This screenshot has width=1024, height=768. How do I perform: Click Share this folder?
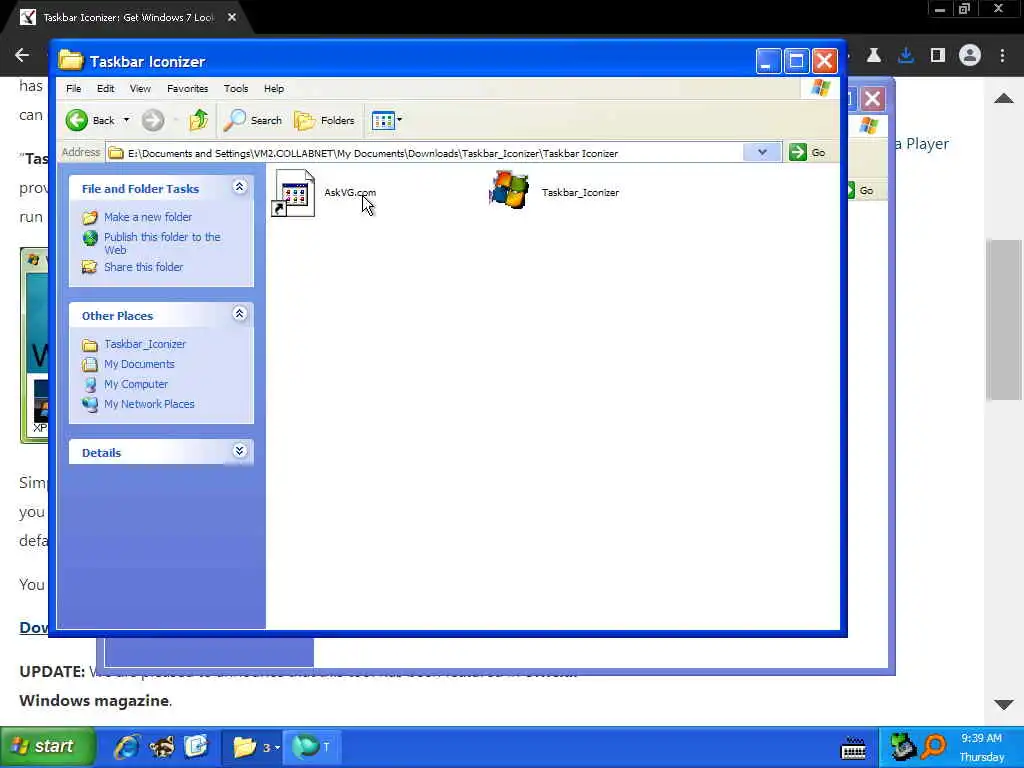(x=144, y=266)
